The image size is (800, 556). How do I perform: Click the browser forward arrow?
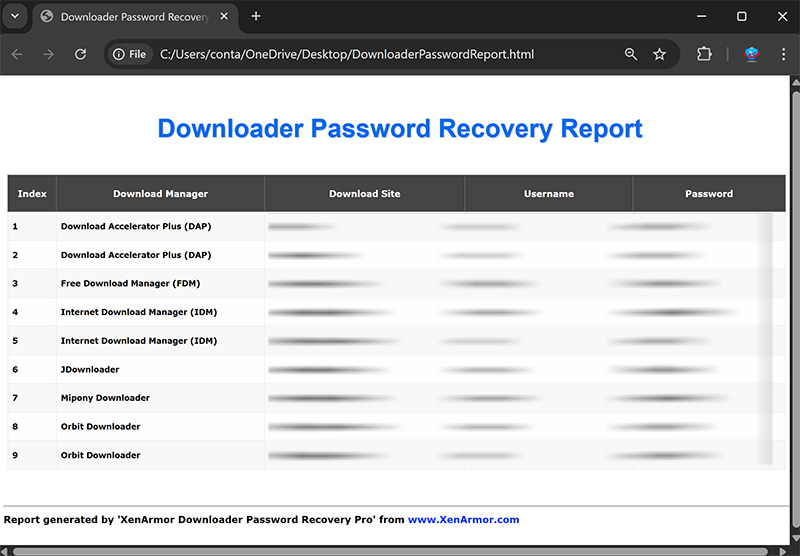[x=48, y=54]
